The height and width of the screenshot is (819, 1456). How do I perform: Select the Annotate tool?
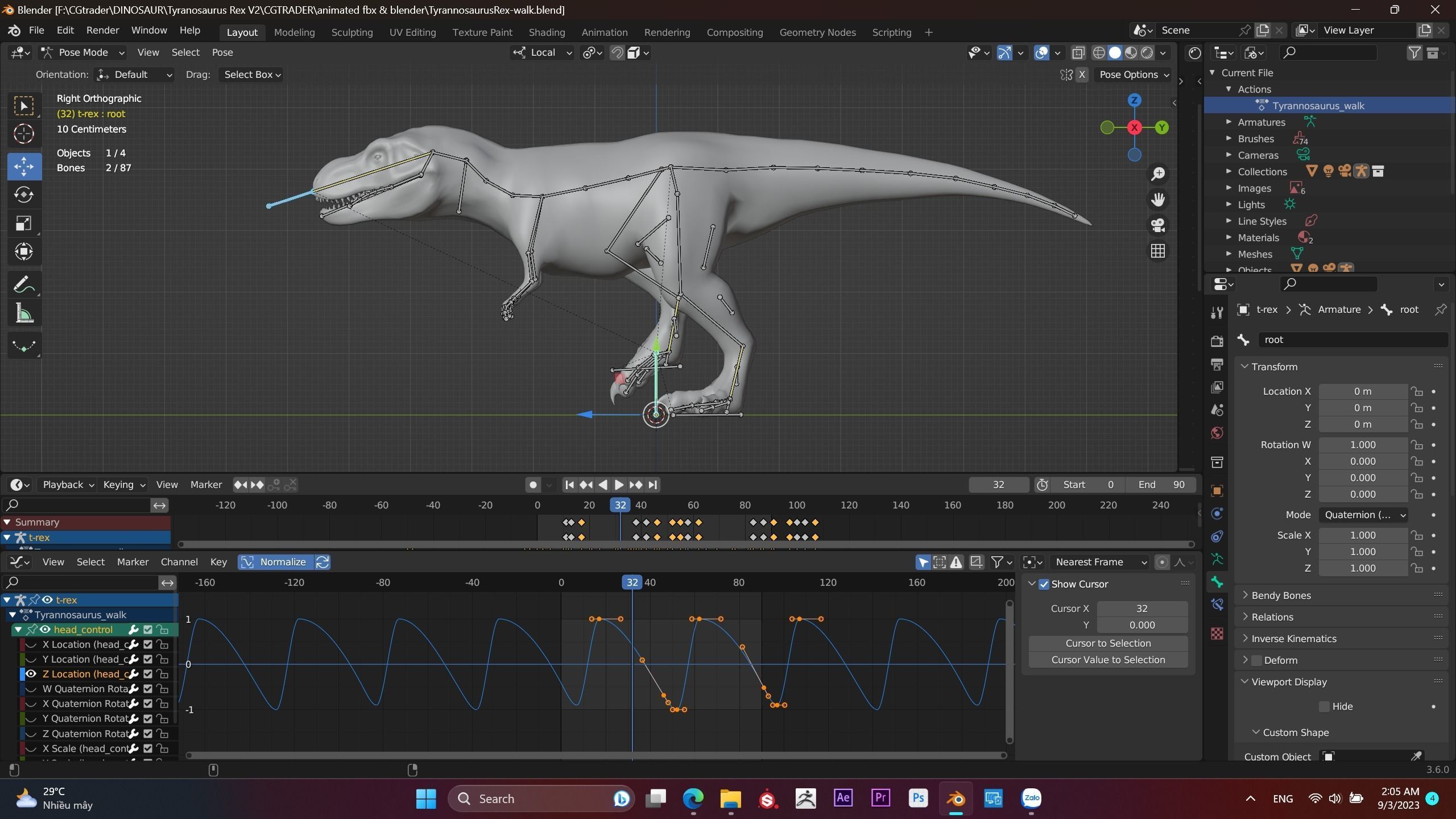24,284
